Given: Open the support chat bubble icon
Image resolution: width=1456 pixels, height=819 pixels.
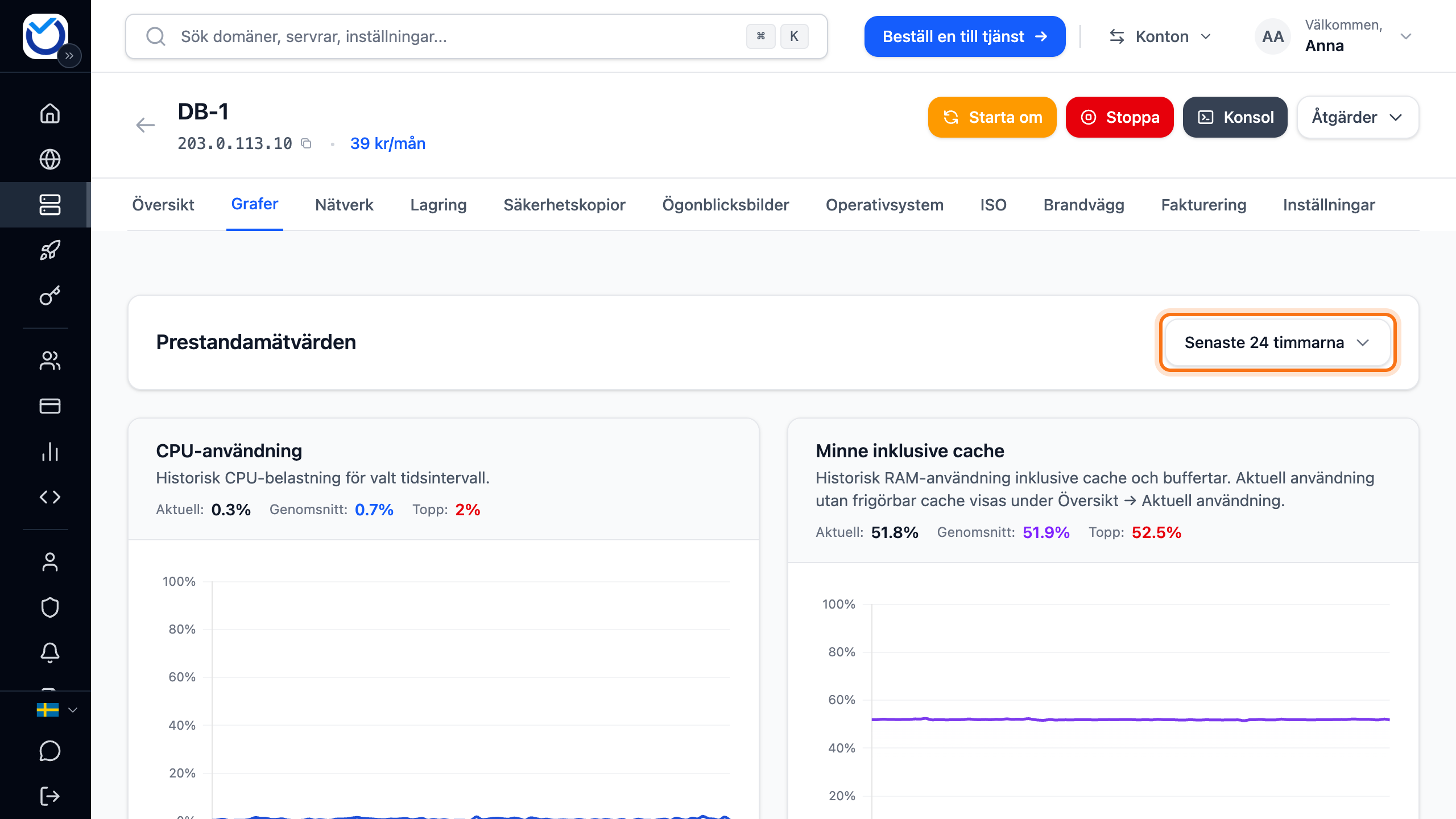Looking at the screenshot, I should [x=50, y=751].
